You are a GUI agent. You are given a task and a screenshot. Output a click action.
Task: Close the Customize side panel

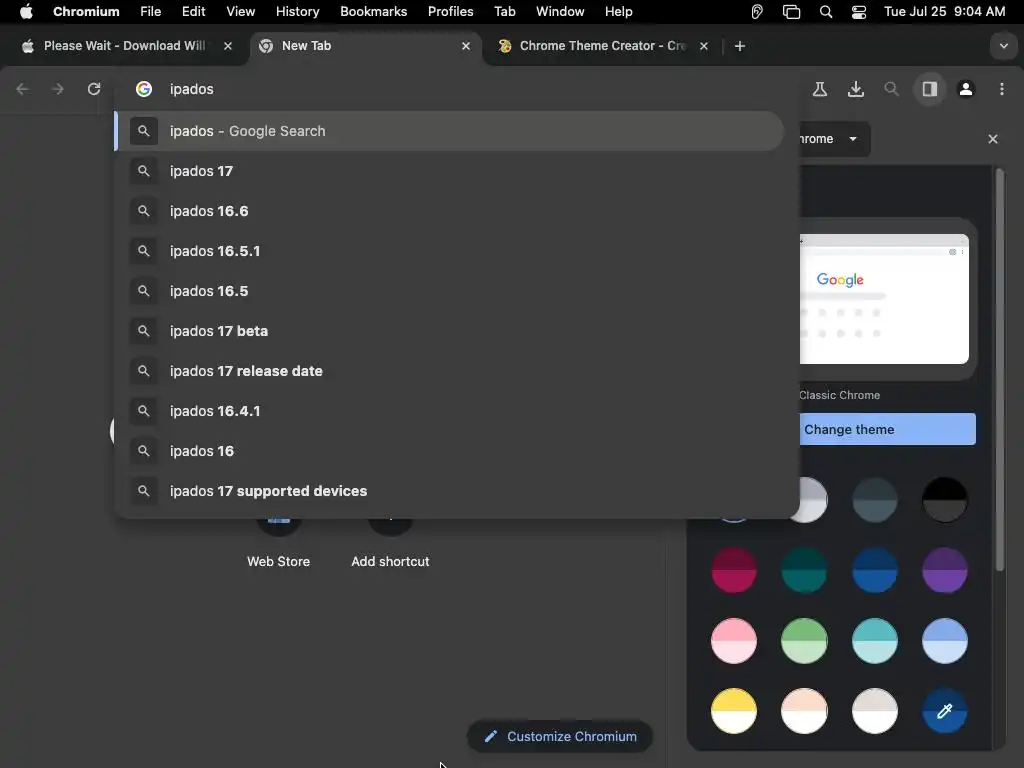click(993, 139)
